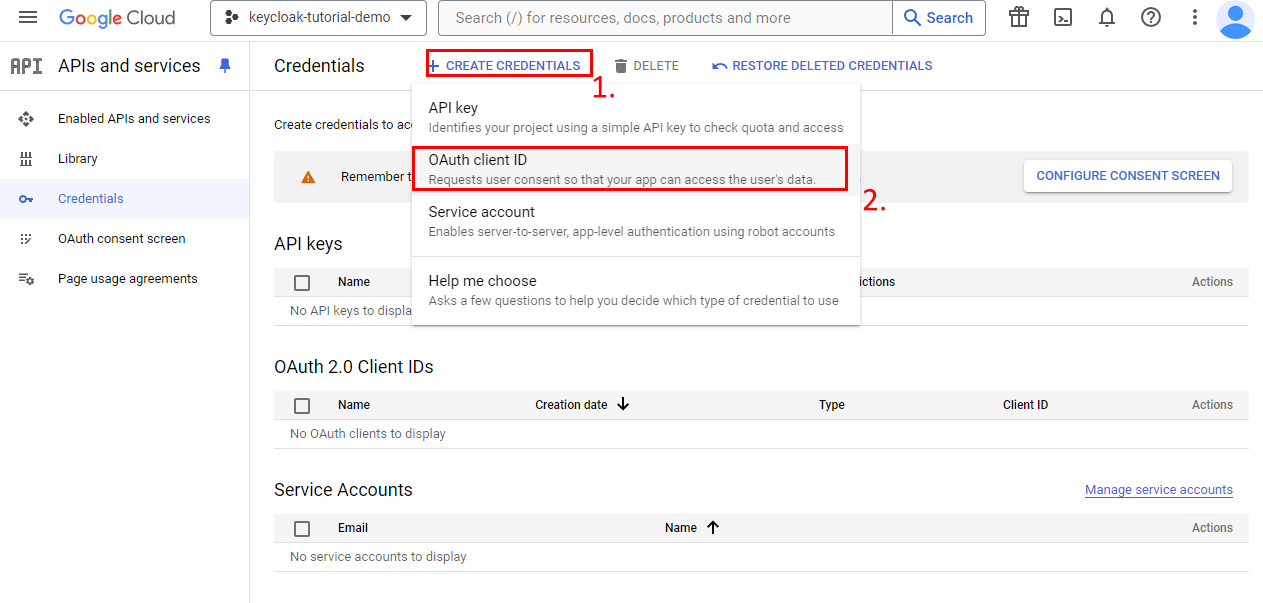Open the help question mark menu
Screen dimensions: 1263x603
click(1151, 17)
